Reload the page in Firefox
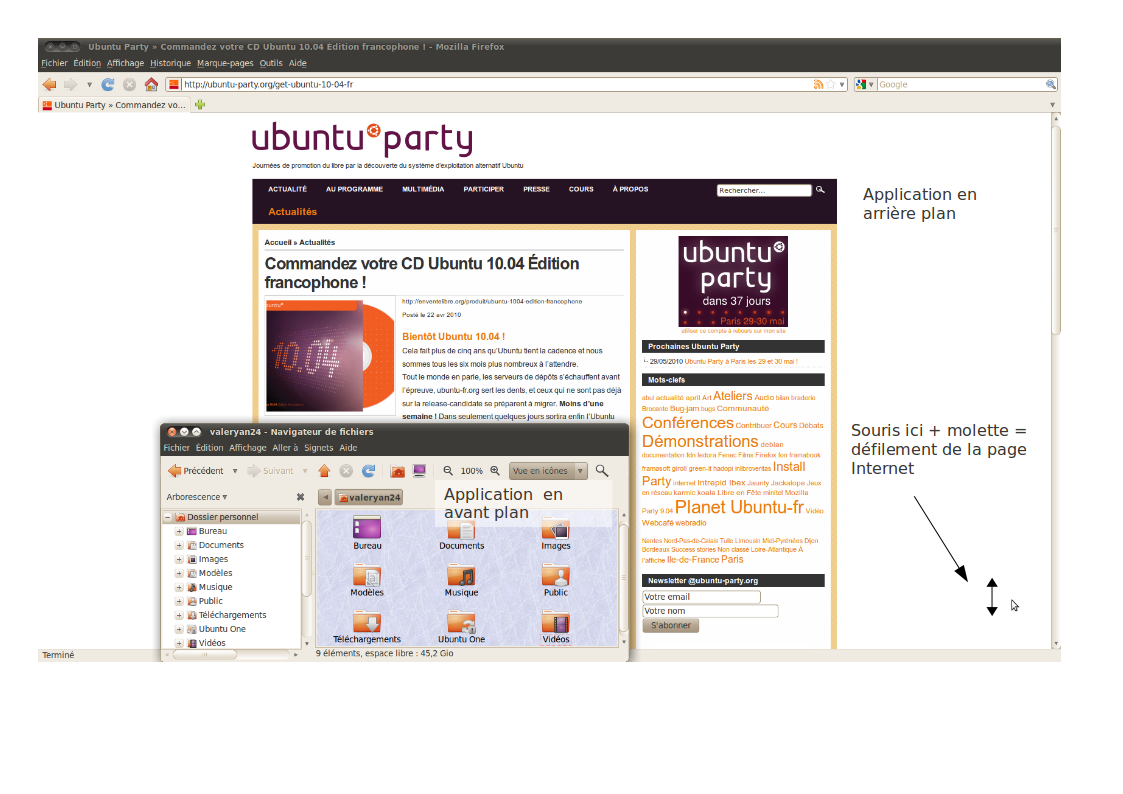This screenshot has width=1123, height=794. coord(108,85)
